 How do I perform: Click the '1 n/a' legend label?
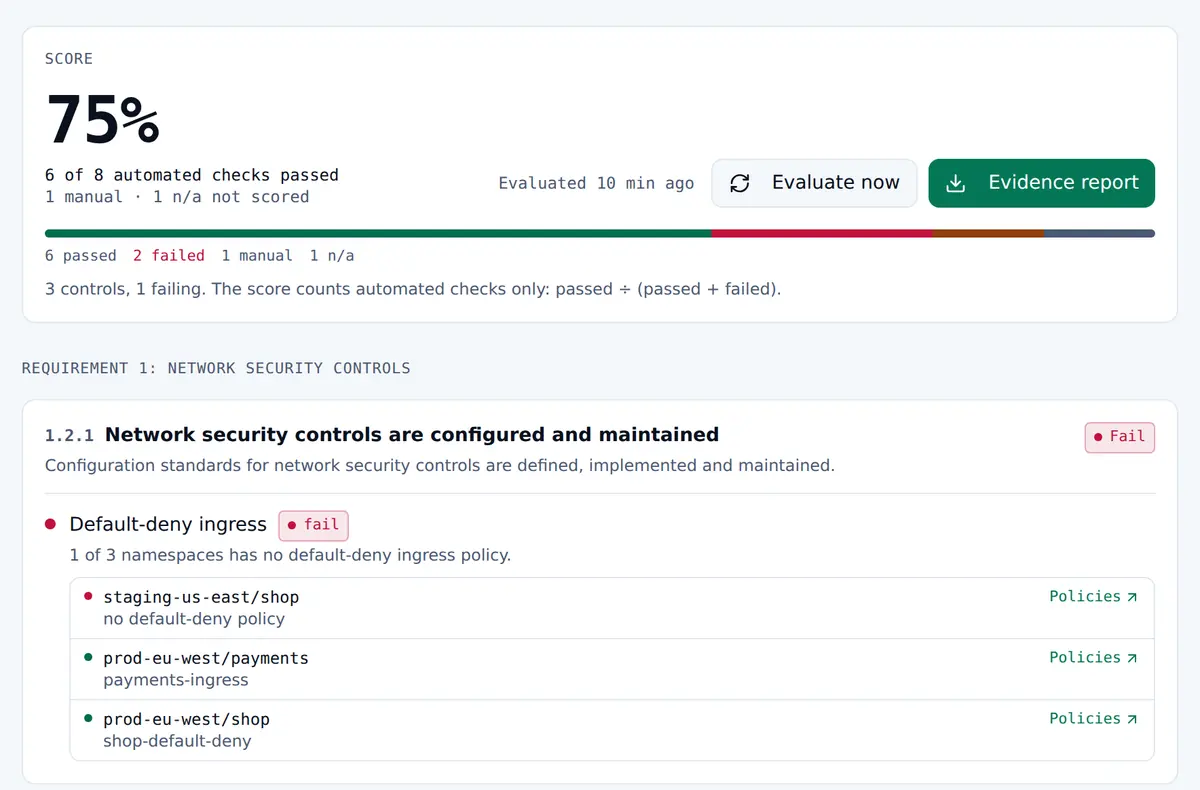coord(332,256)
